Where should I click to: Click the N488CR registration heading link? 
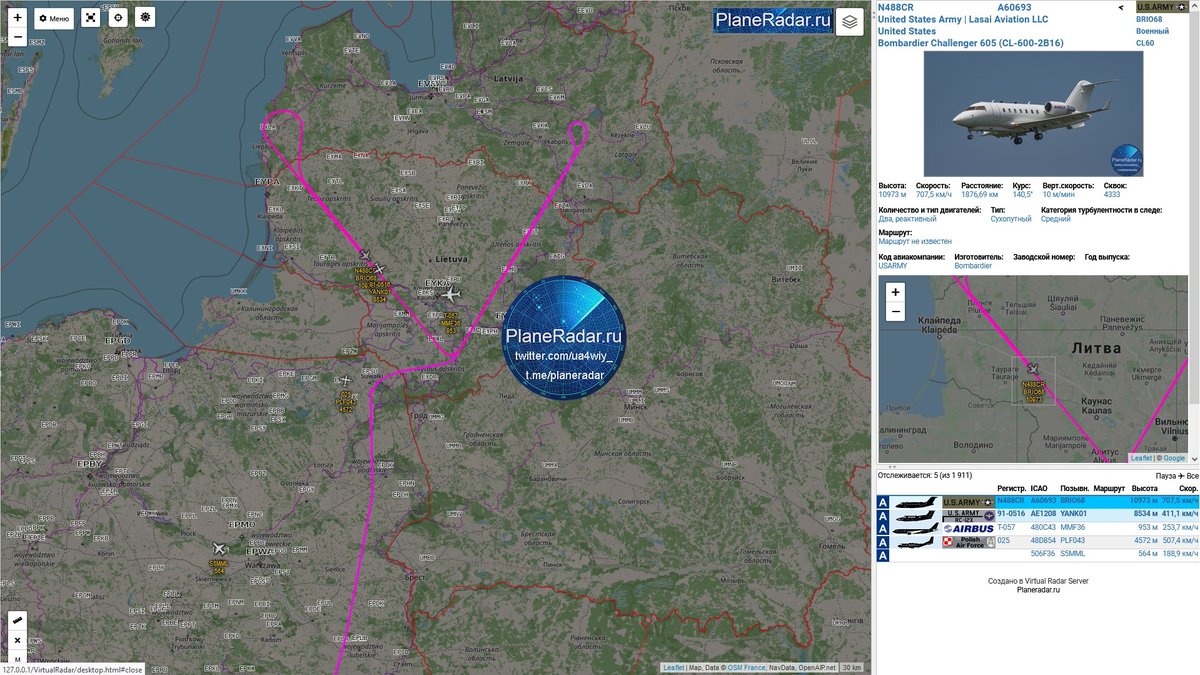[x=896, y=7]
